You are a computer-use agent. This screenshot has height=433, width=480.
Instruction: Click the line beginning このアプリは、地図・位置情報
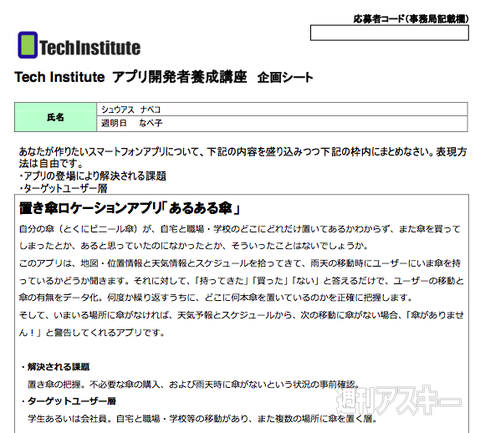click(x=240, y=263)
